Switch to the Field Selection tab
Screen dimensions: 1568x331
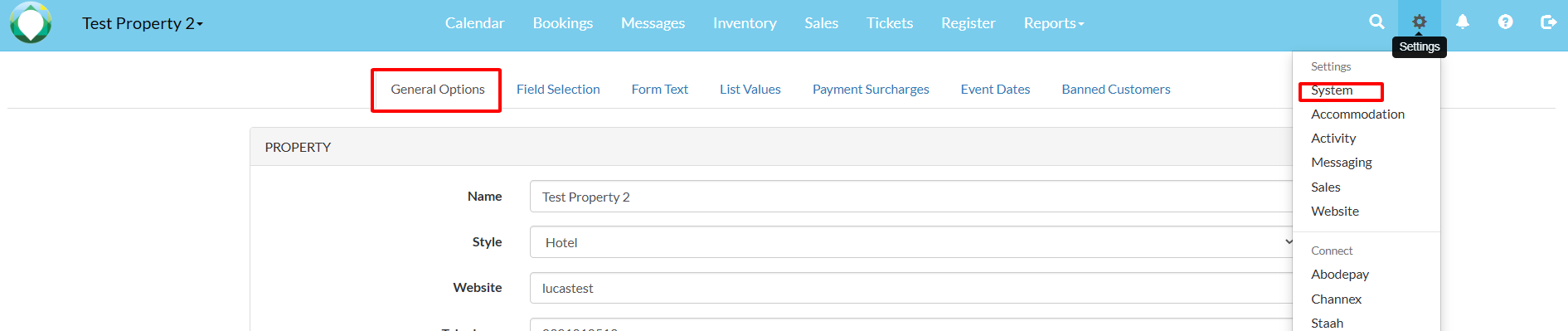(x=558, y=90)
